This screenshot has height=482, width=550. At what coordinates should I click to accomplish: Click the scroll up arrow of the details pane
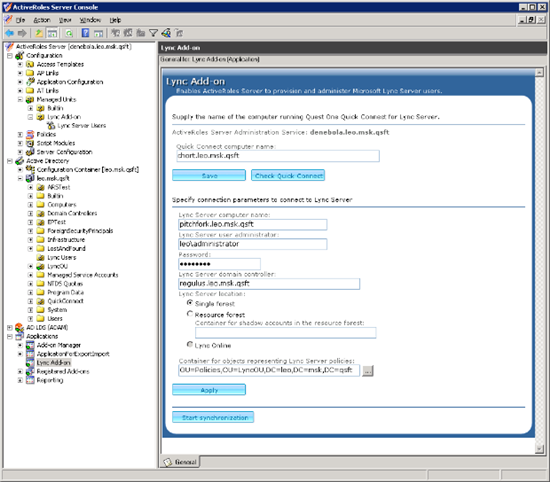point(539,73)
